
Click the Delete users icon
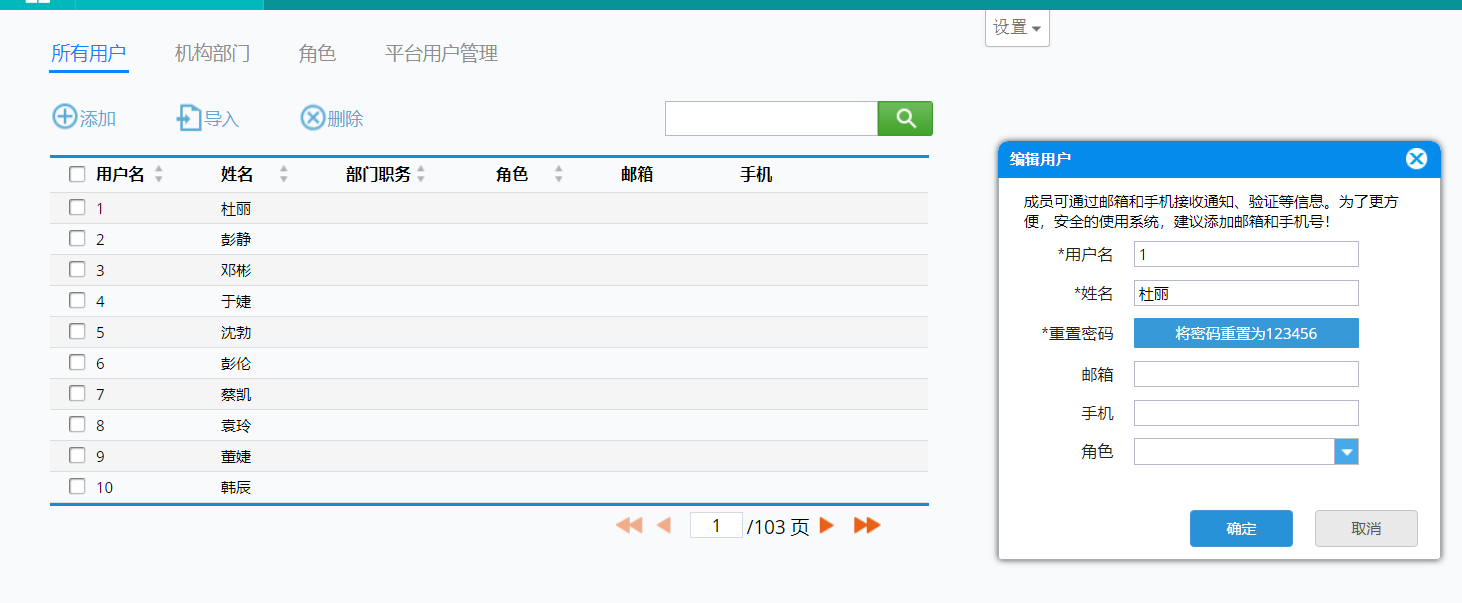(x=313, y=118)
